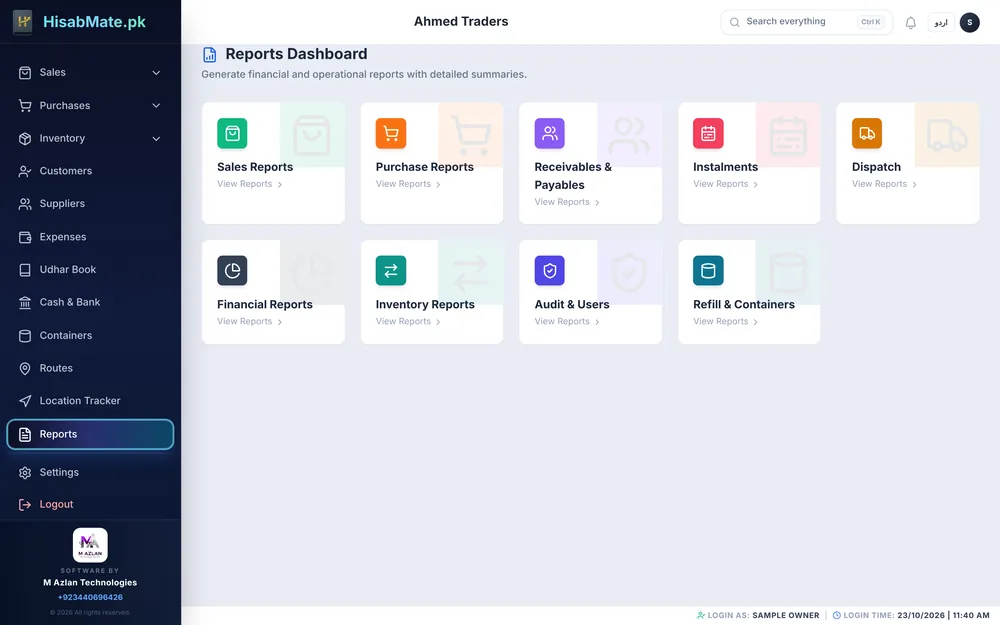Click the Routes map pin icon
The width and height of the screenshot is (1000, 625).
(x=25, y=369)
